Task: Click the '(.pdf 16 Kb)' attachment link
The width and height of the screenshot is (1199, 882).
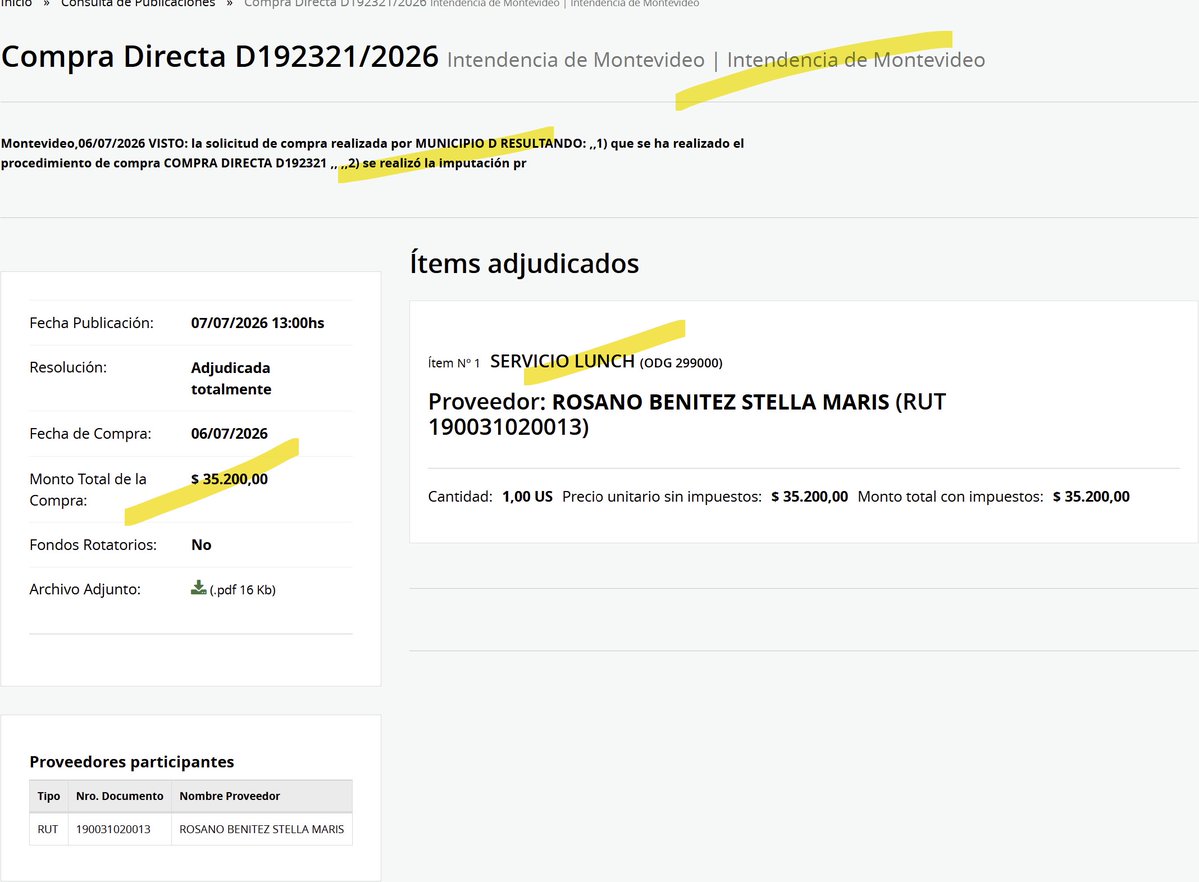Action: click(242, 590)
